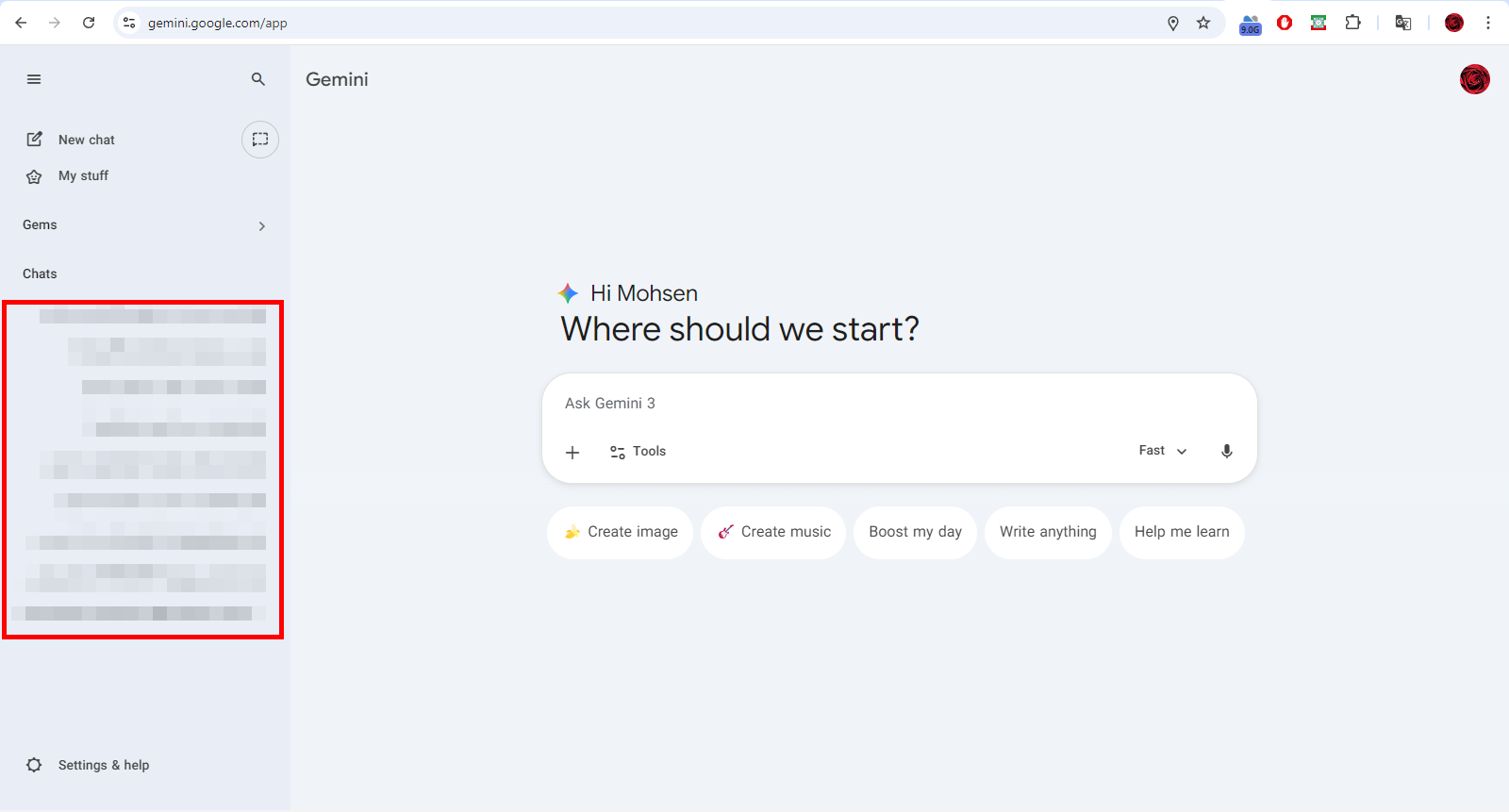Image resolution: width=1509 pixels, height=812 pixels.
Task: Choose the Boost my day chip
Action: coord(915,532)
